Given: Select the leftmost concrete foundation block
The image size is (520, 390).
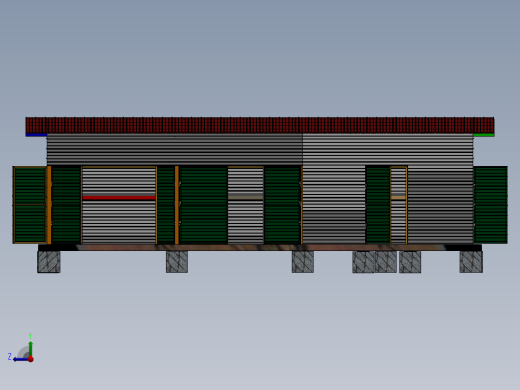Looking at the screenshot, I should 49,262.
